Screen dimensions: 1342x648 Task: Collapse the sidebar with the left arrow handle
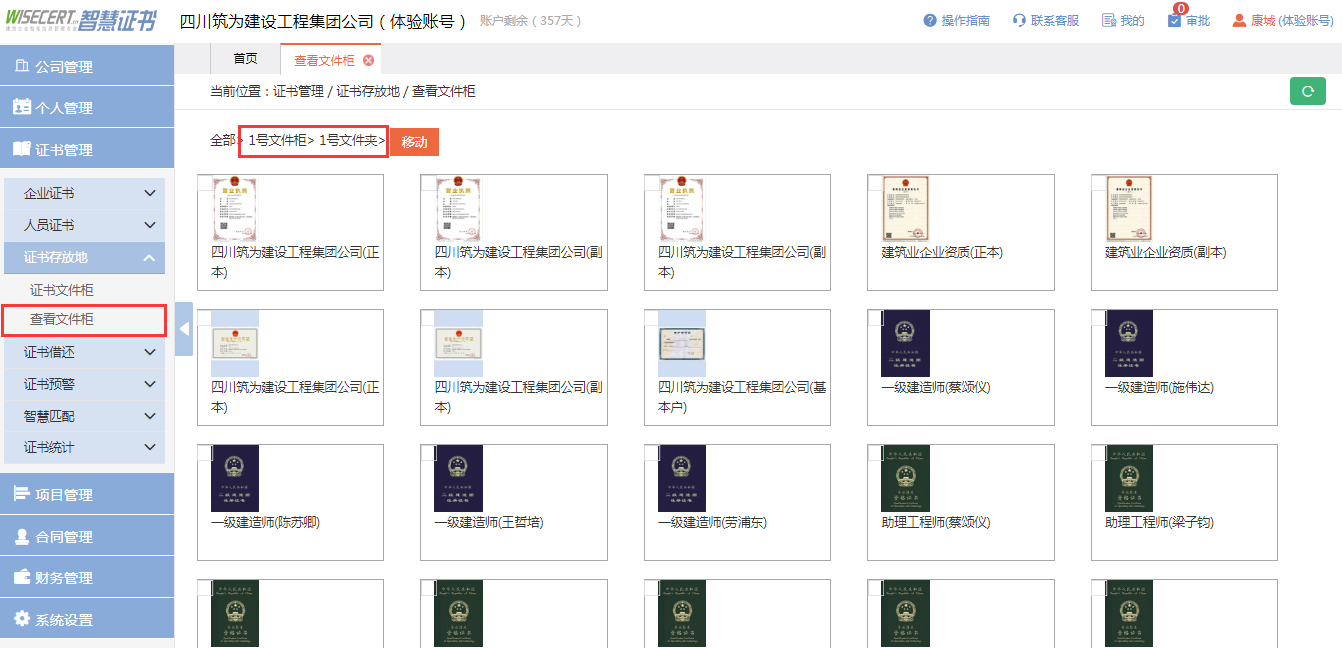(x=184, y=328)
